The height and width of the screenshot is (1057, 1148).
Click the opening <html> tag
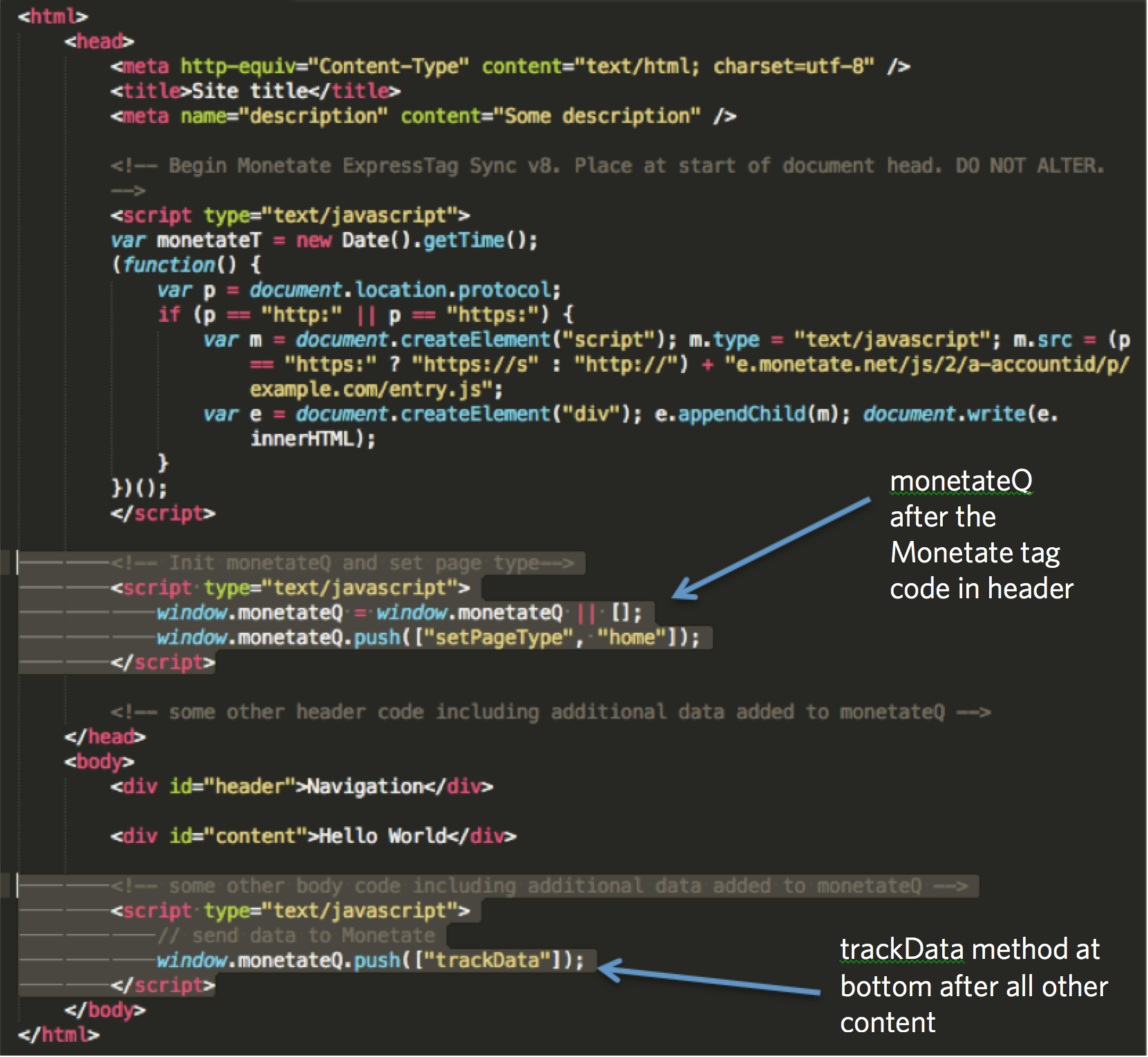coord(53,16)
